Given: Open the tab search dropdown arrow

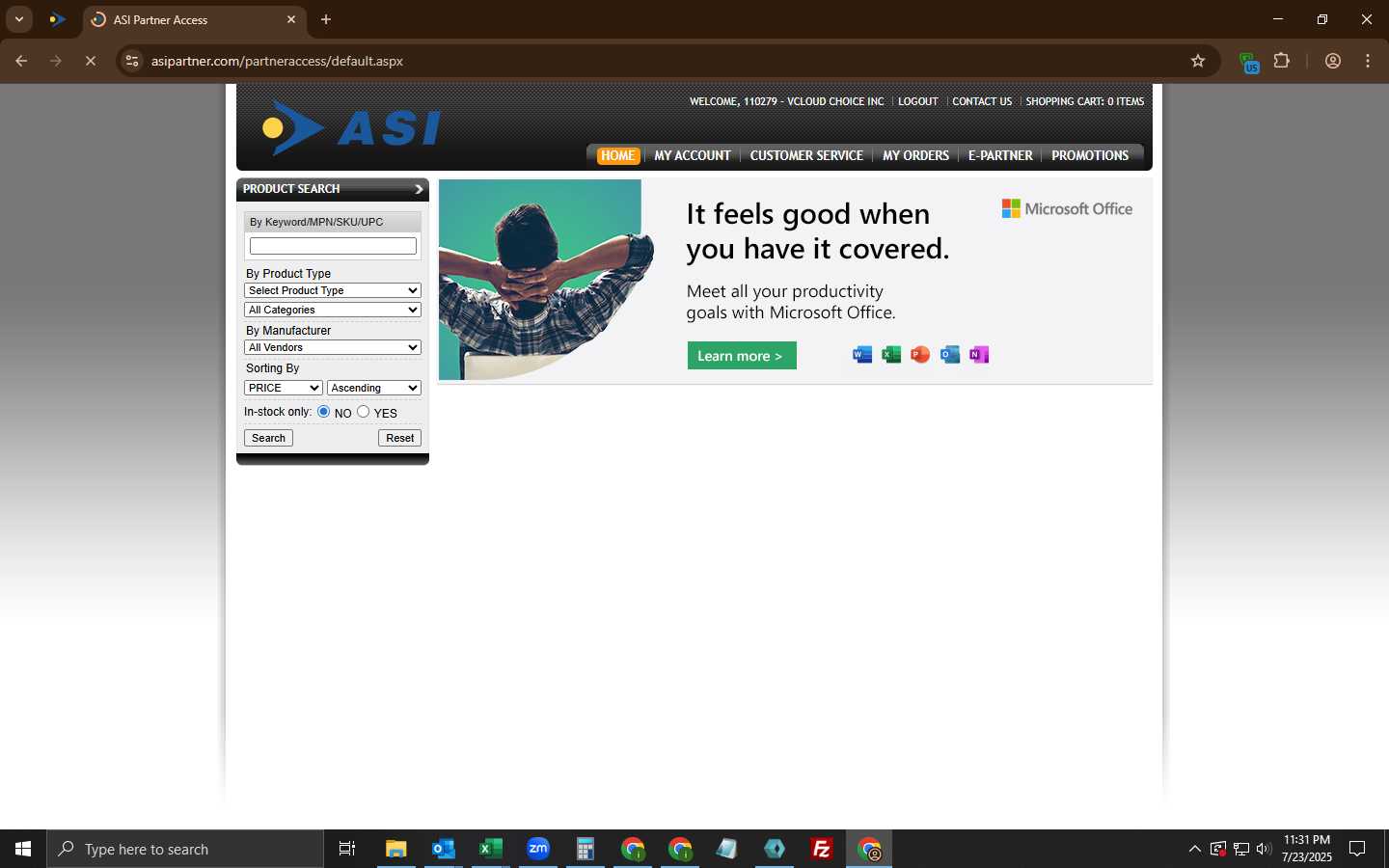Looking at the screenshot, I should pos(18,19).
